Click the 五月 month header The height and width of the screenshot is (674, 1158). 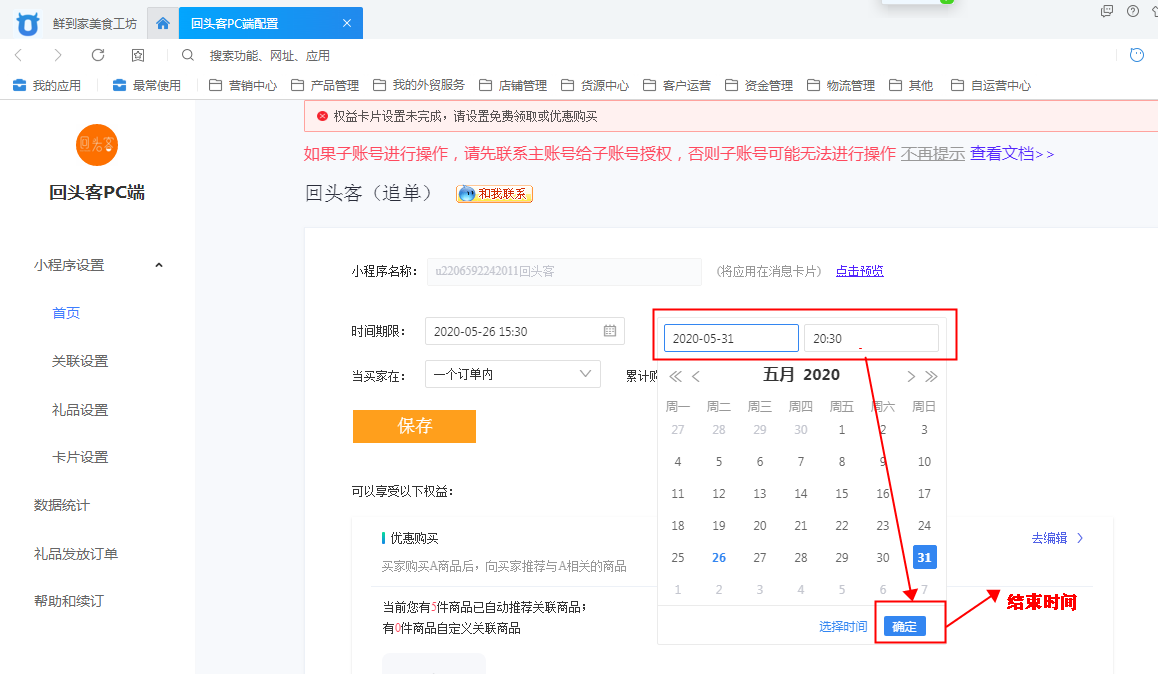(x=778, y=375)
